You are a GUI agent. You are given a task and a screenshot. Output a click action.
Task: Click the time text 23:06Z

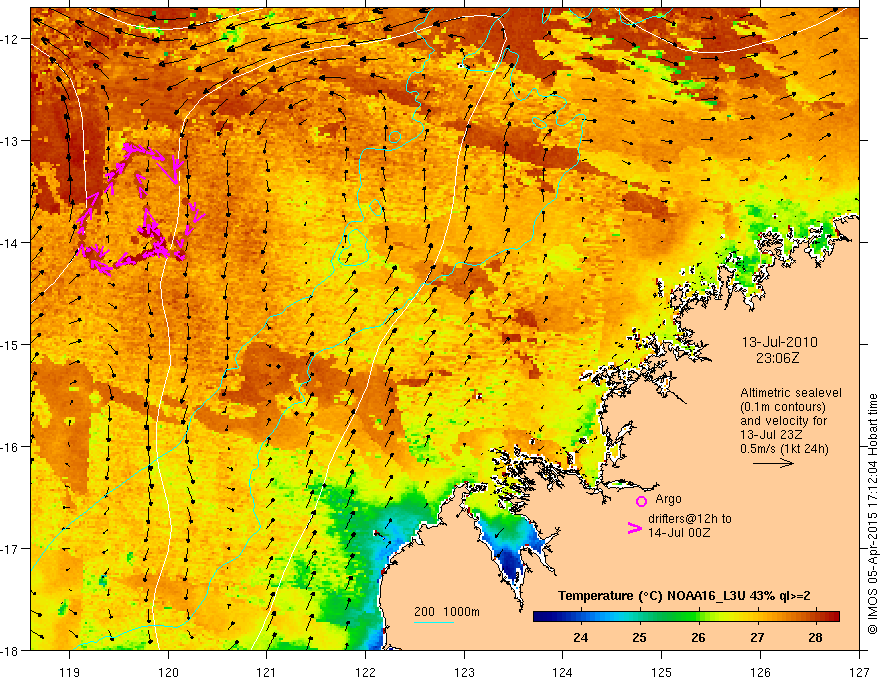pyautogui.click(x=777, y=357)
